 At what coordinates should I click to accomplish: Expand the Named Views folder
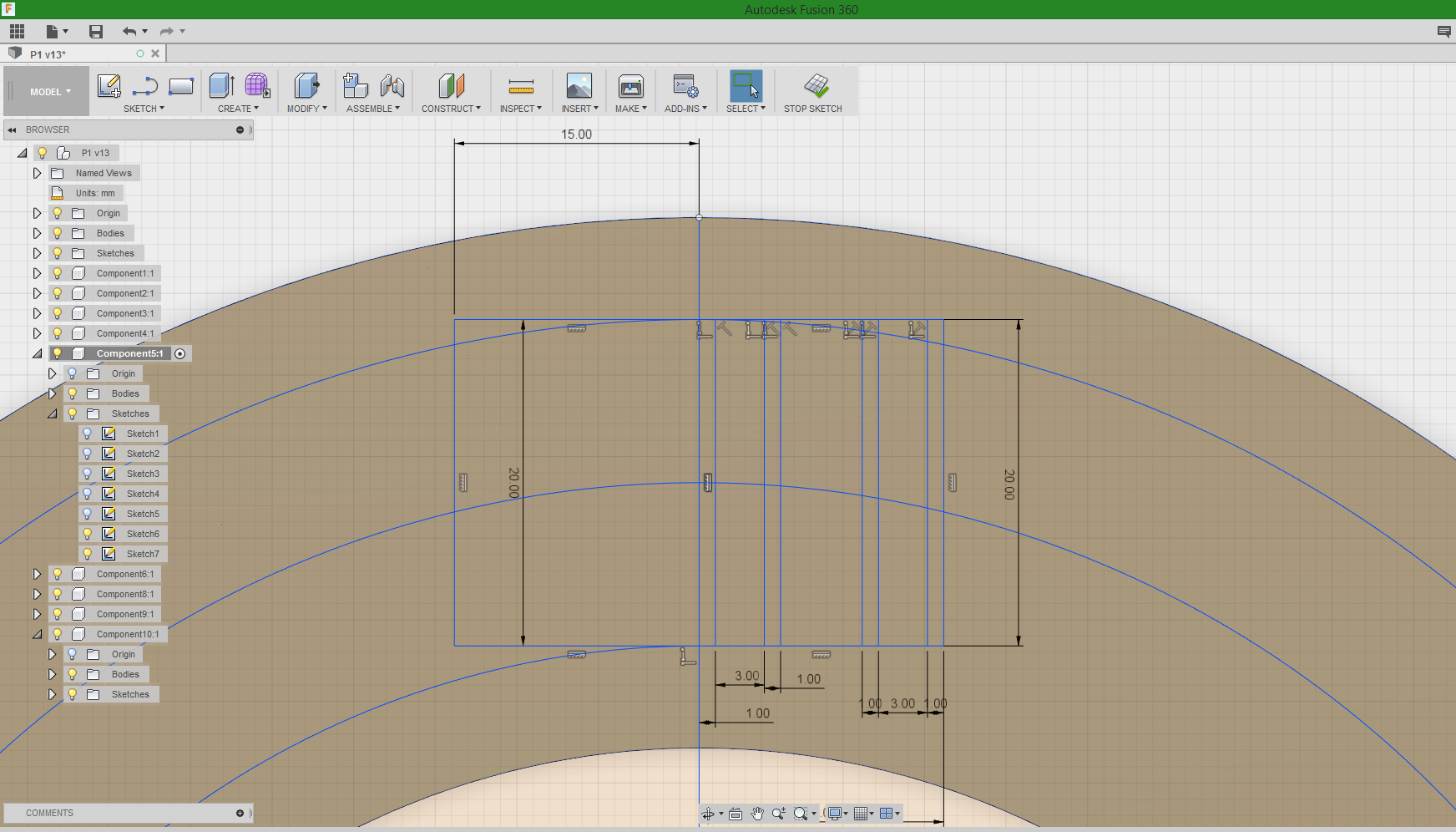tap(37, 173)
